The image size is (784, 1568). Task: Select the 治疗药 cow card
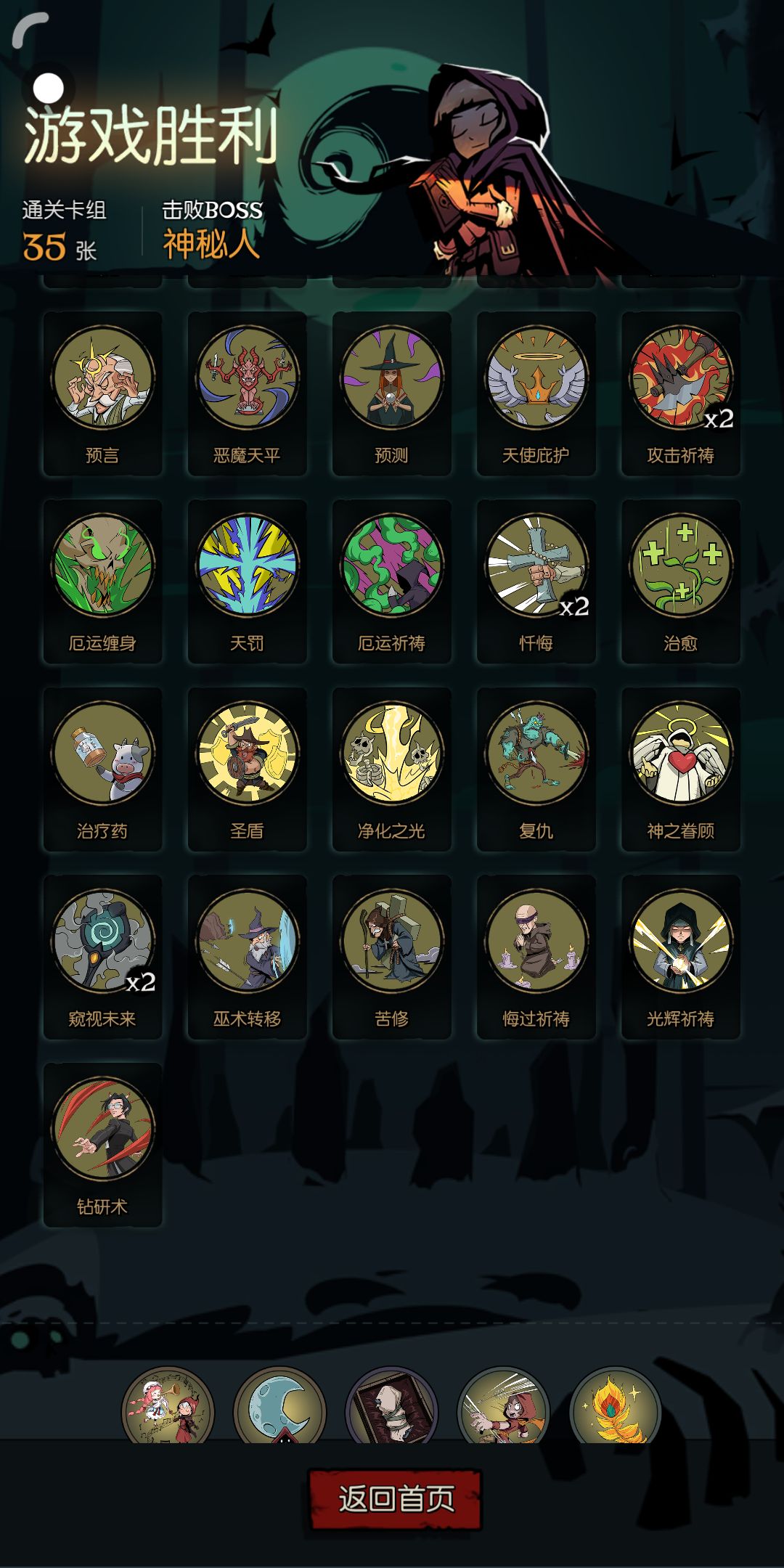[x=102, y=769]
